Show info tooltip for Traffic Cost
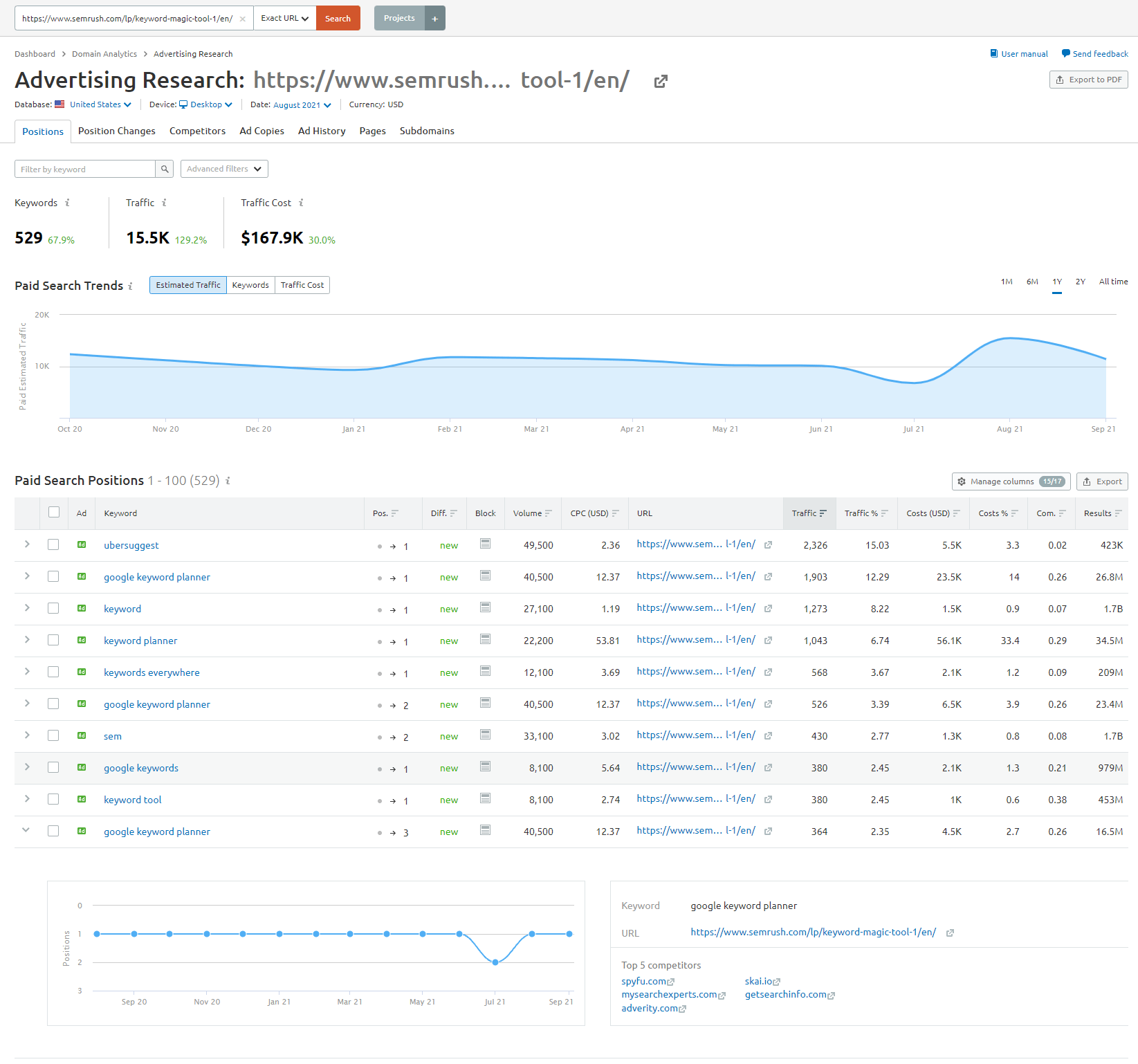The height and width of the screenshot is (1064, 1138). (301, 203)
